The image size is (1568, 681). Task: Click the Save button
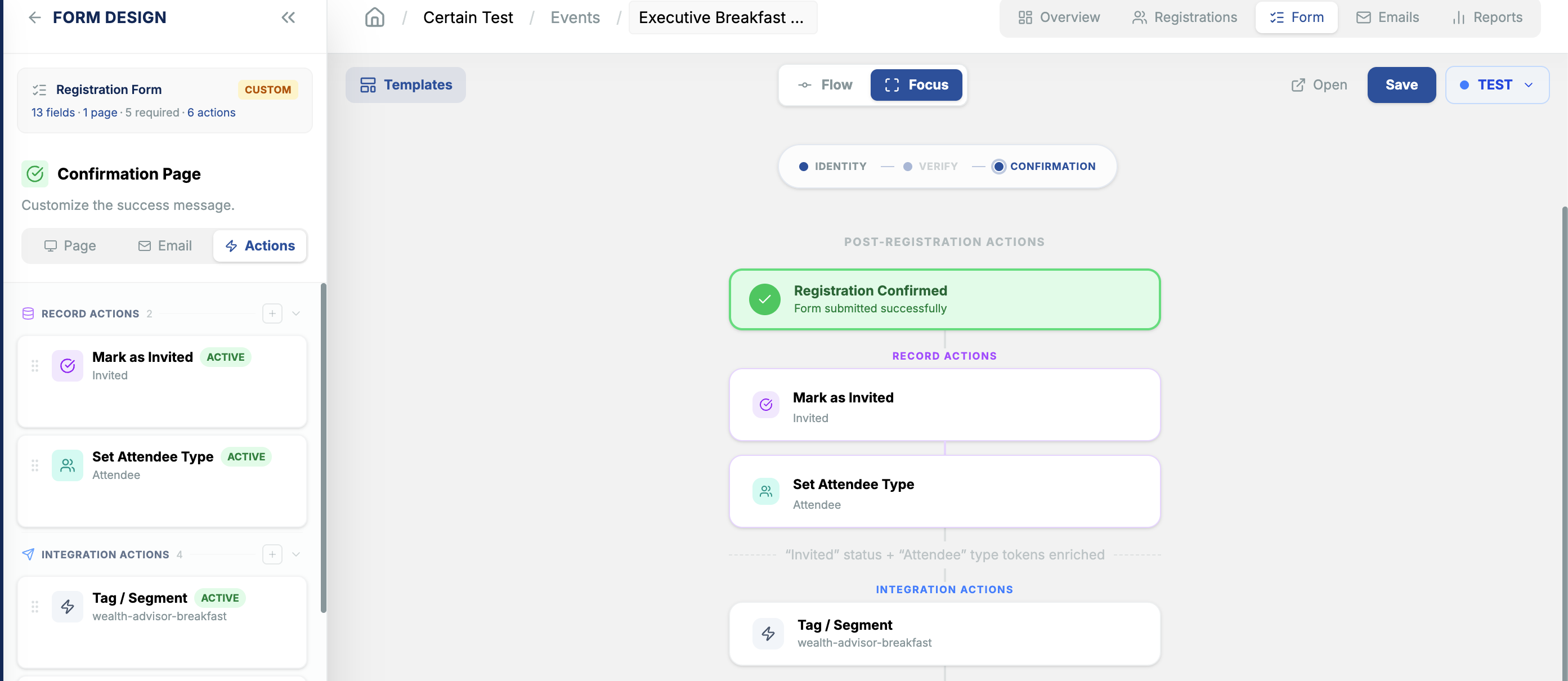coord(1401,85)
